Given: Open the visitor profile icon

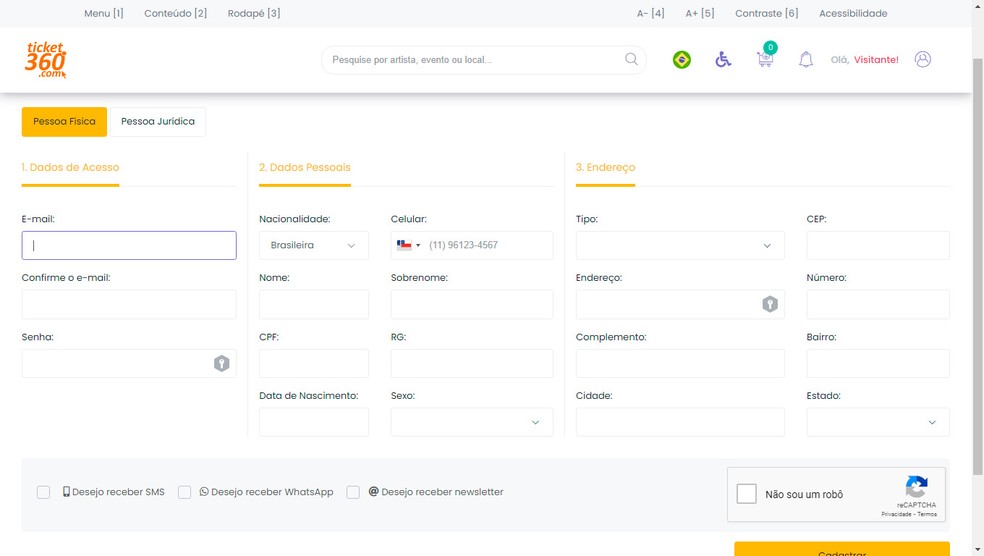Looking at the screenshot, I should pos(923,59).
